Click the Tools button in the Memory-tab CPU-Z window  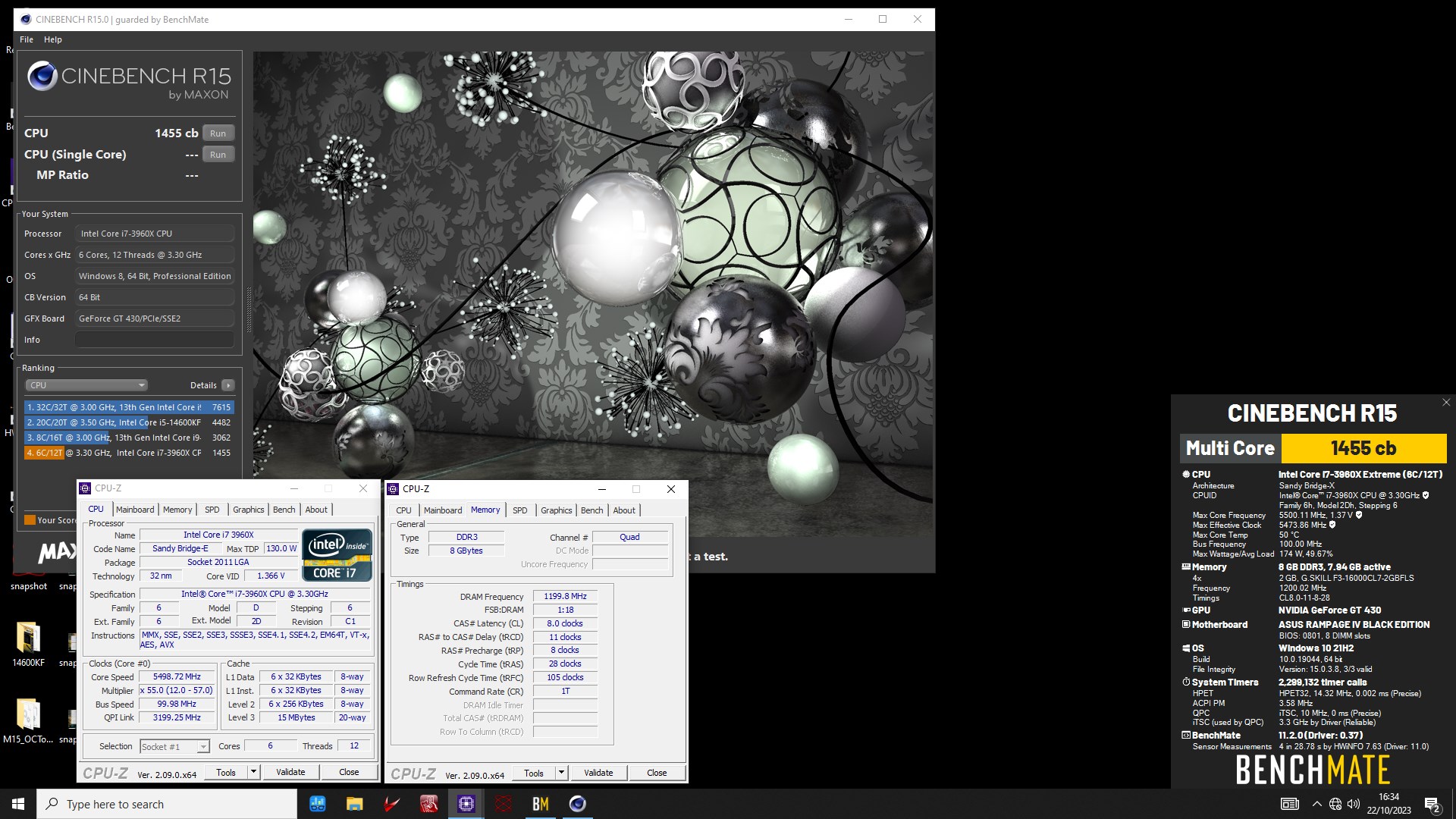pyautogui.click(x=534, y=773)
